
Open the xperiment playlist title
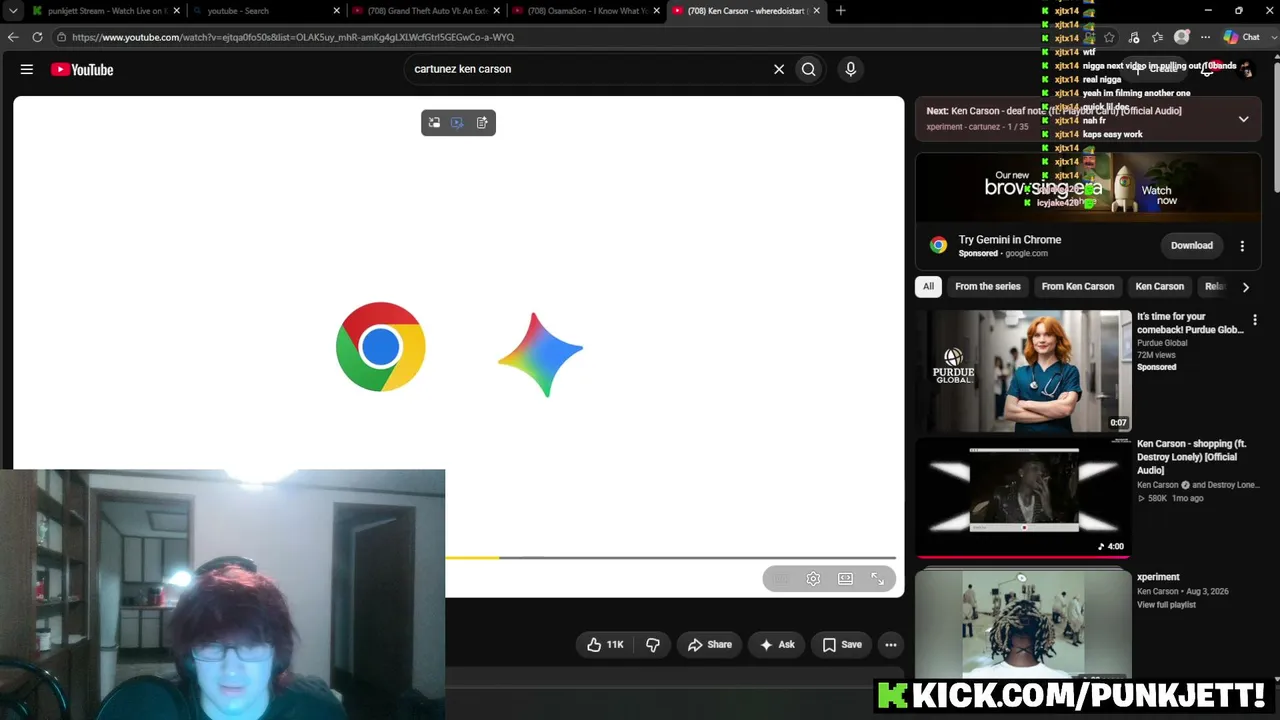tap(1158, 577)
